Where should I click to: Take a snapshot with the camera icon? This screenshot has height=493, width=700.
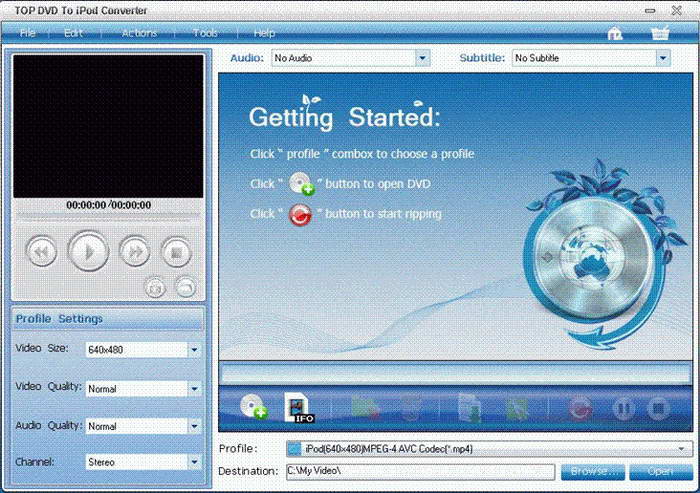click(155, 288)
